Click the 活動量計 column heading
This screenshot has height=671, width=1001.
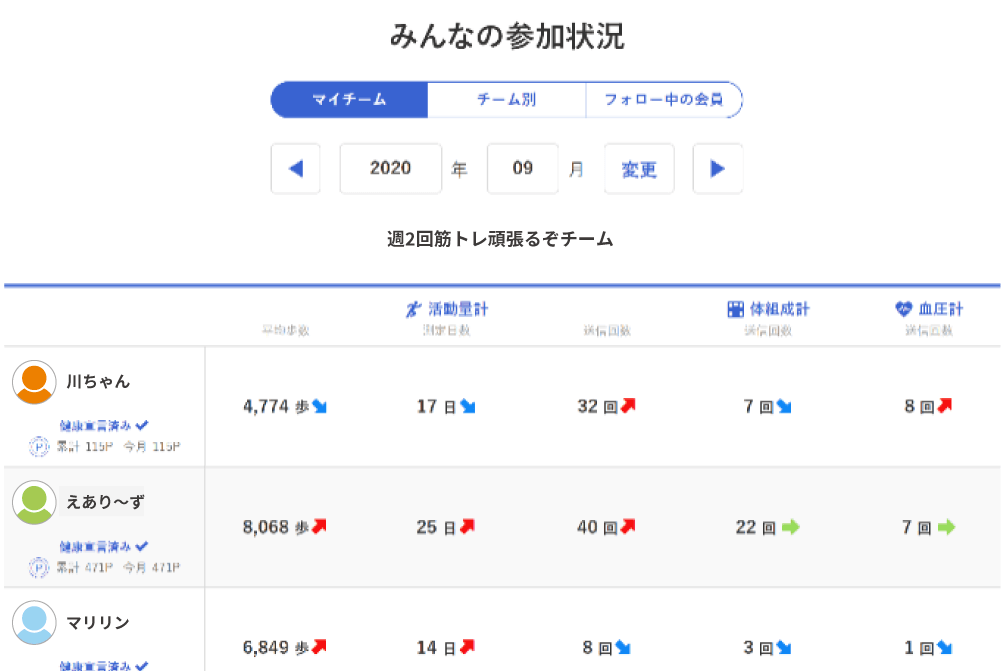[458, 310]
